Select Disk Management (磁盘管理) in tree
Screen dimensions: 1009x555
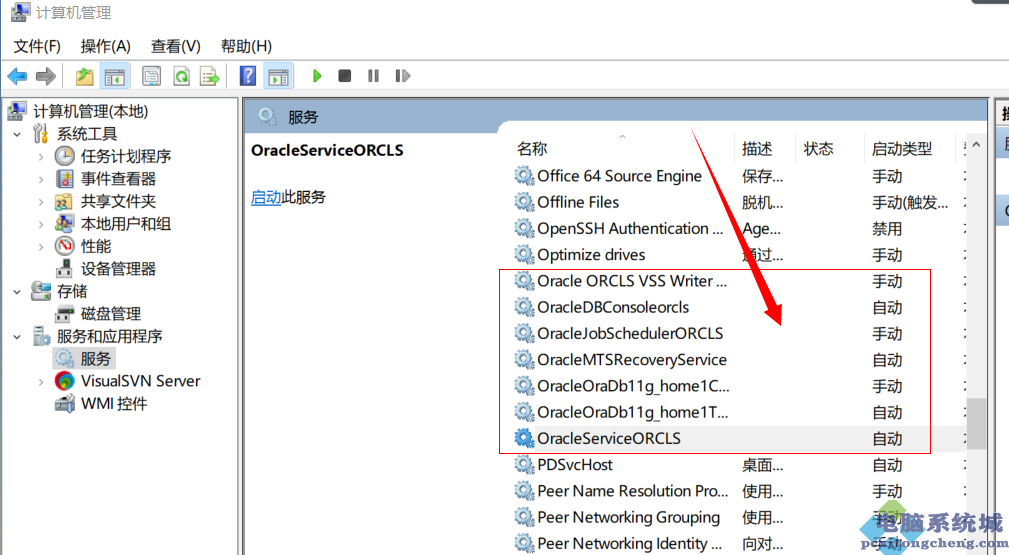[111, 314]
